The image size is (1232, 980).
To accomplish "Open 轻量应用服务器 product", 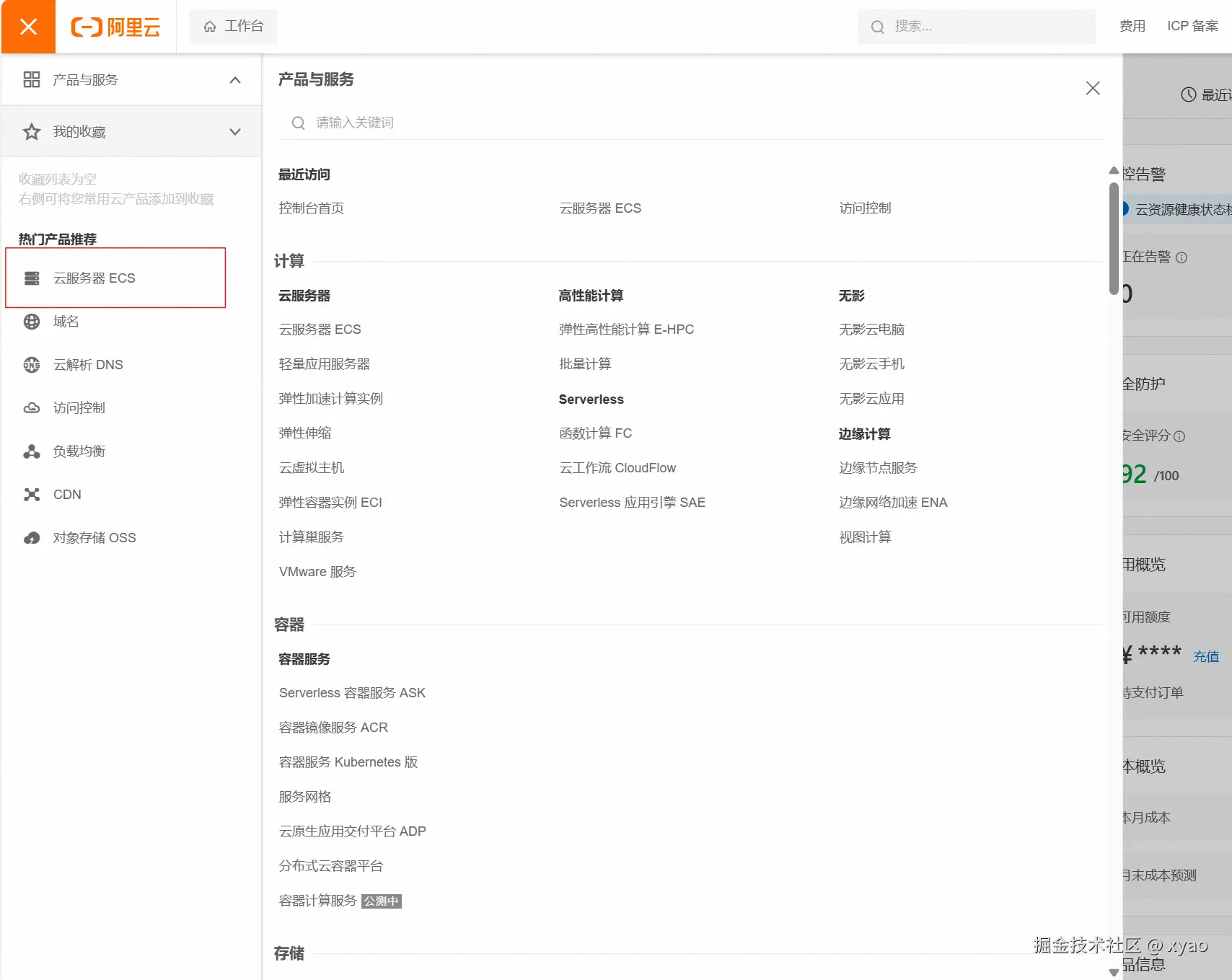I will pos(325,364).
